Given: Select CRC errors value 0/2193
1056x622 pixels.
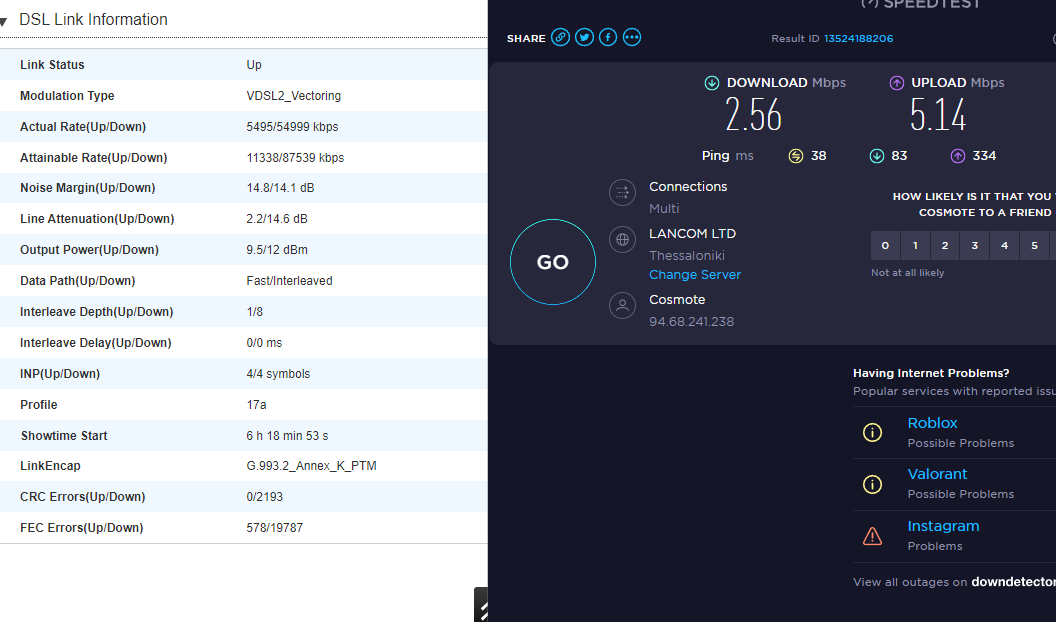Looking at the screenshot, I should (x=265, y=497).
